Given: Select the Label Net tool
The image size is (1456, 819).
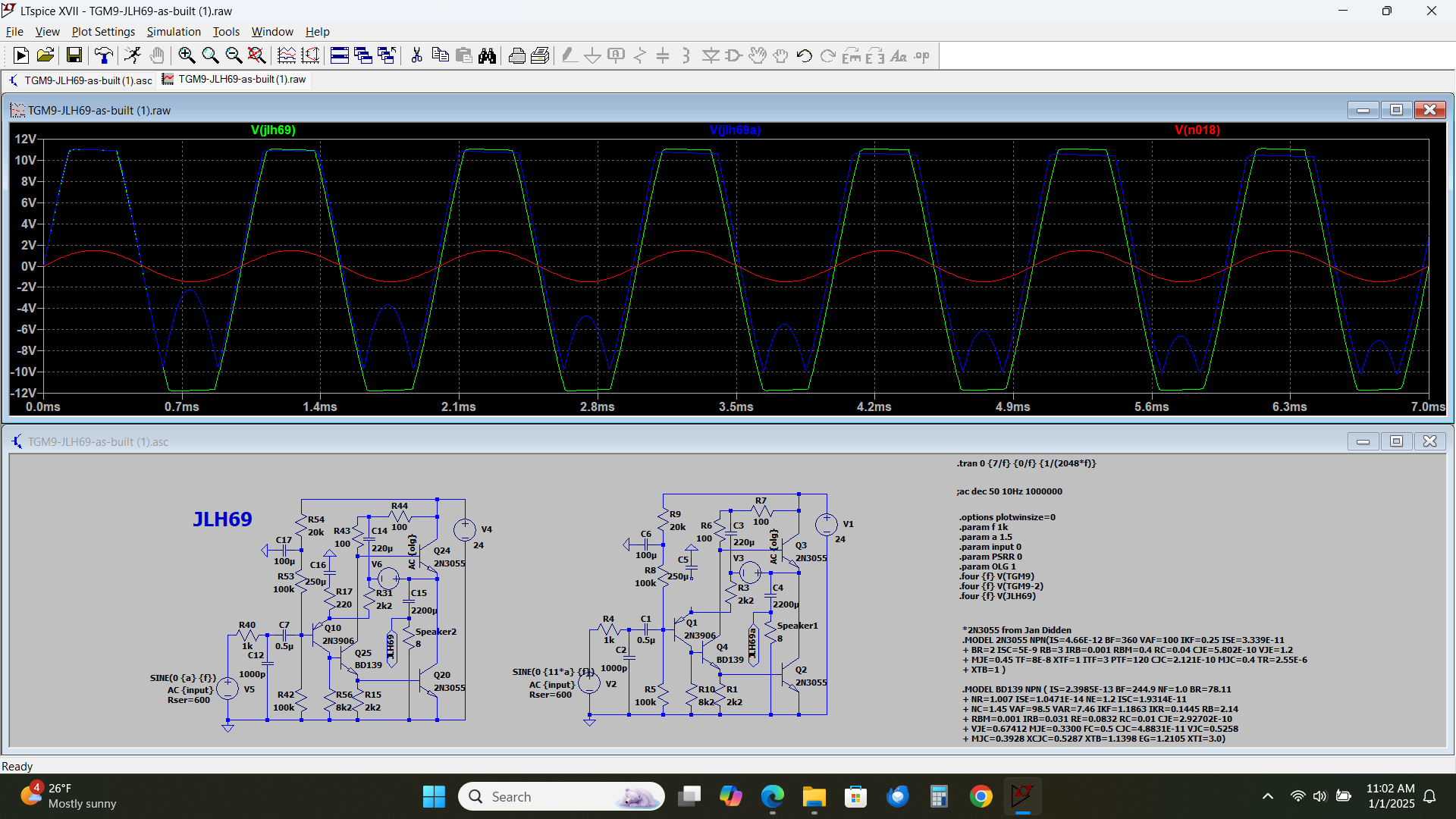Looking at the screenshot, I should pos(617,55).
